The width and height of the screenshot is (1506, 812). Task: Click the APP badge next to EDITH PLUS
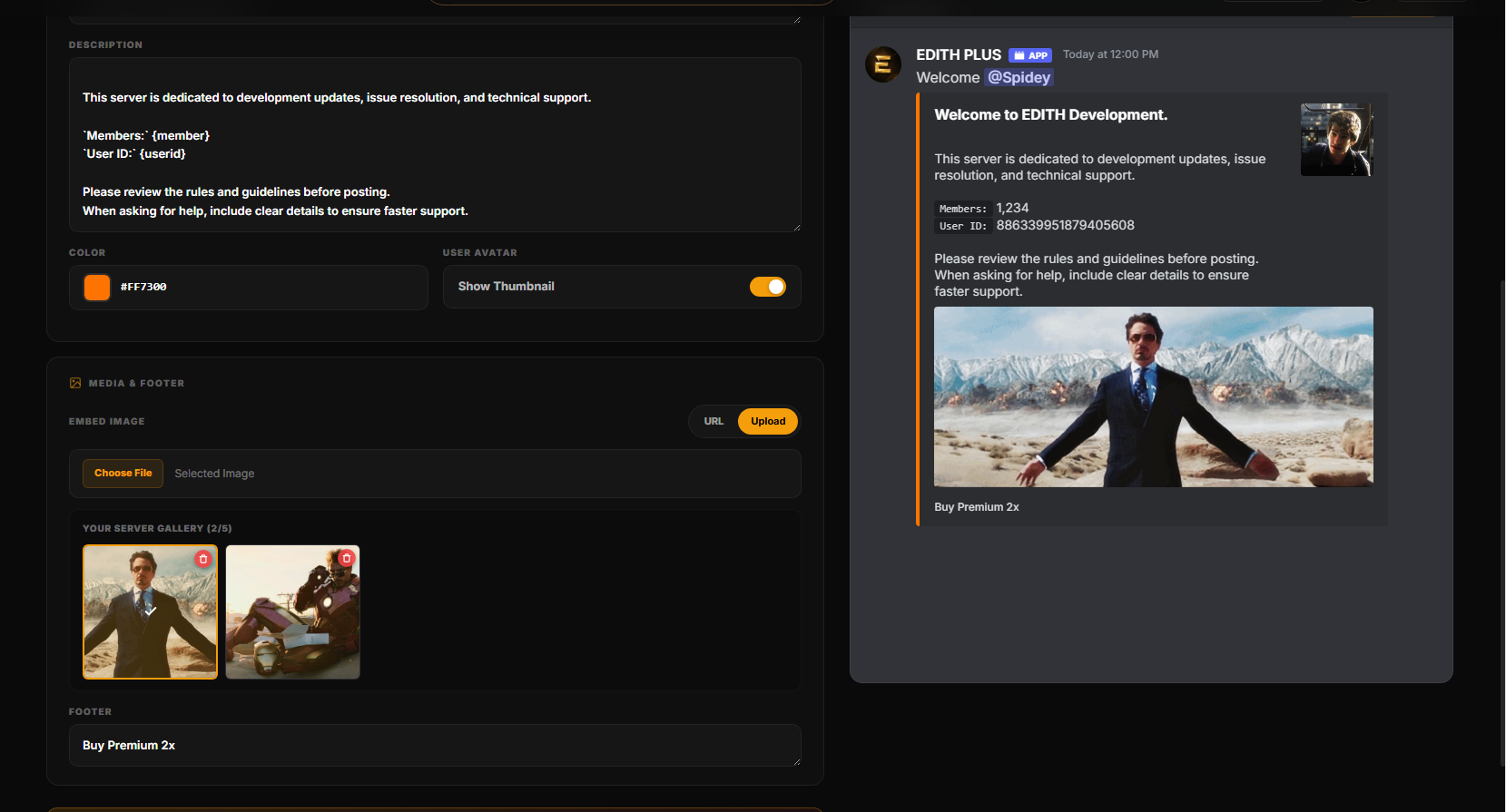[1030, 55]
